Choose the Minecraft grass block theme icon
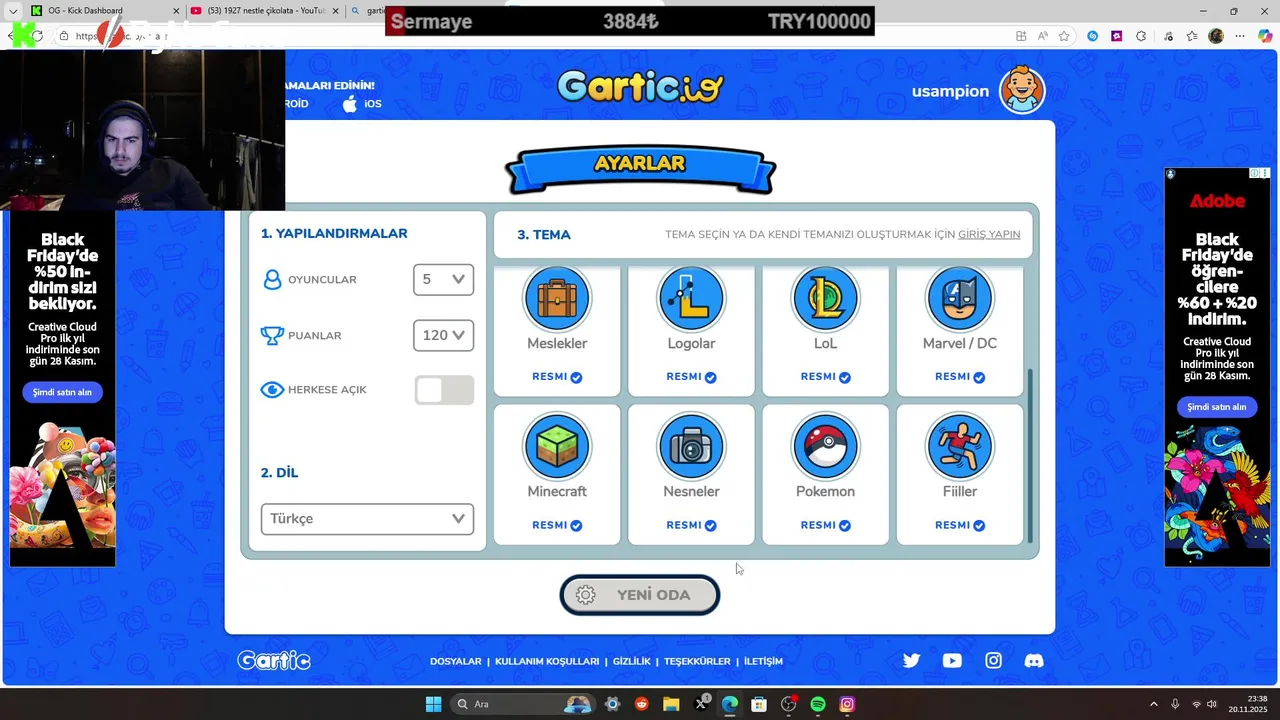Image resolution: width=1280 pixels, height=720 pixels. pyautogui.click(x=557, y=446)
